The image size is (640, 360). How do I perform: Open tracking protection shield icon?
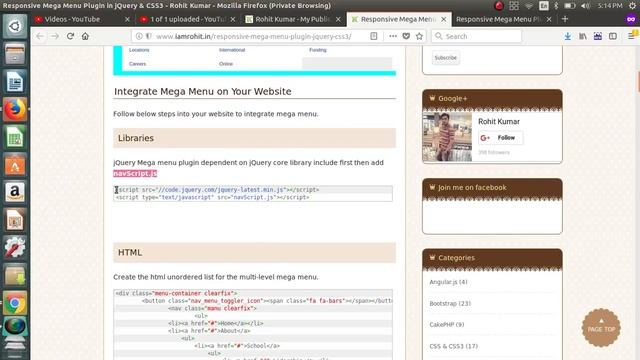(149, 36)
